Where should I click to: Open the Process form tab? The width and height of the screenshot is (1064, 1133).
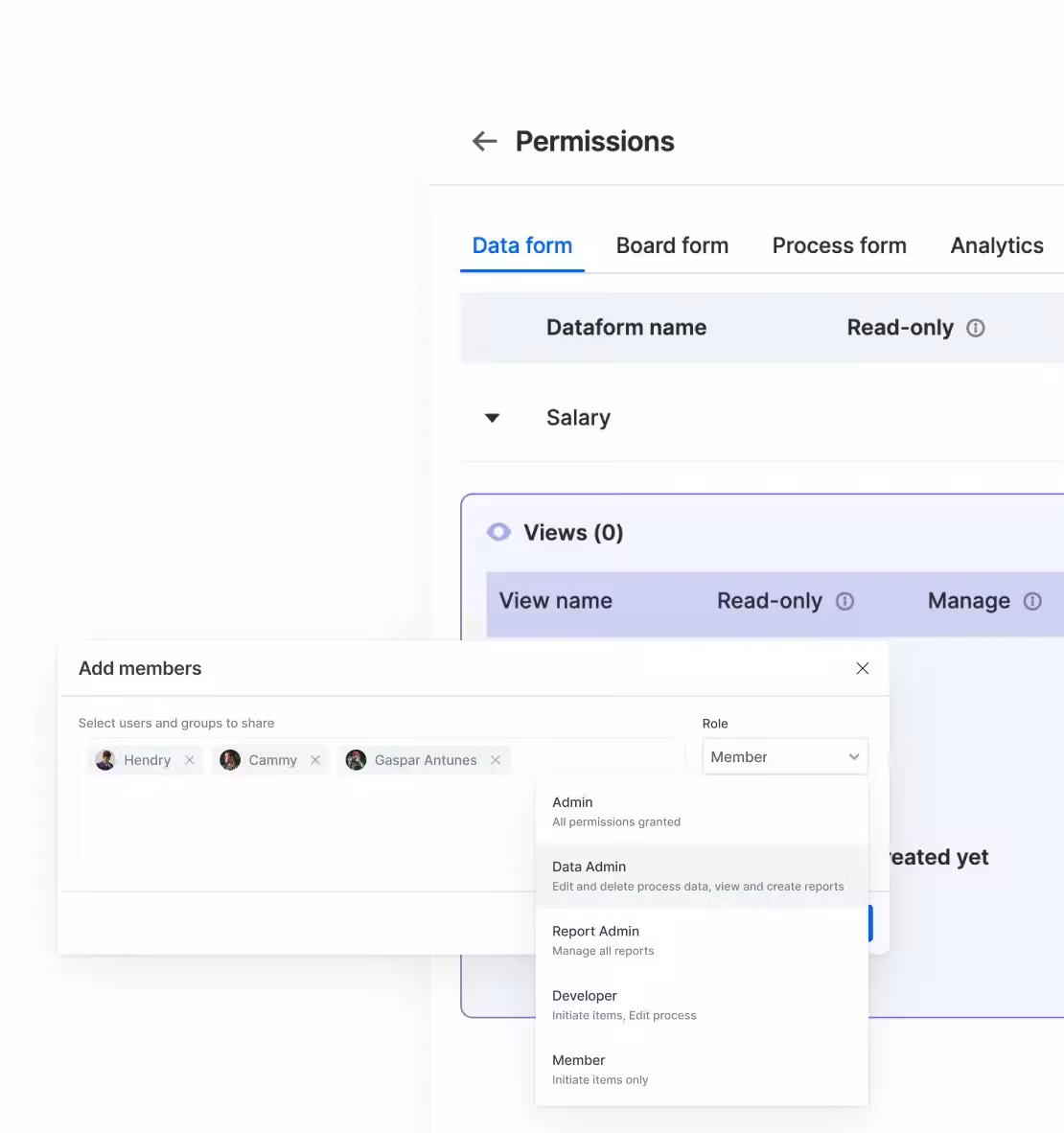tap(839, 245)
